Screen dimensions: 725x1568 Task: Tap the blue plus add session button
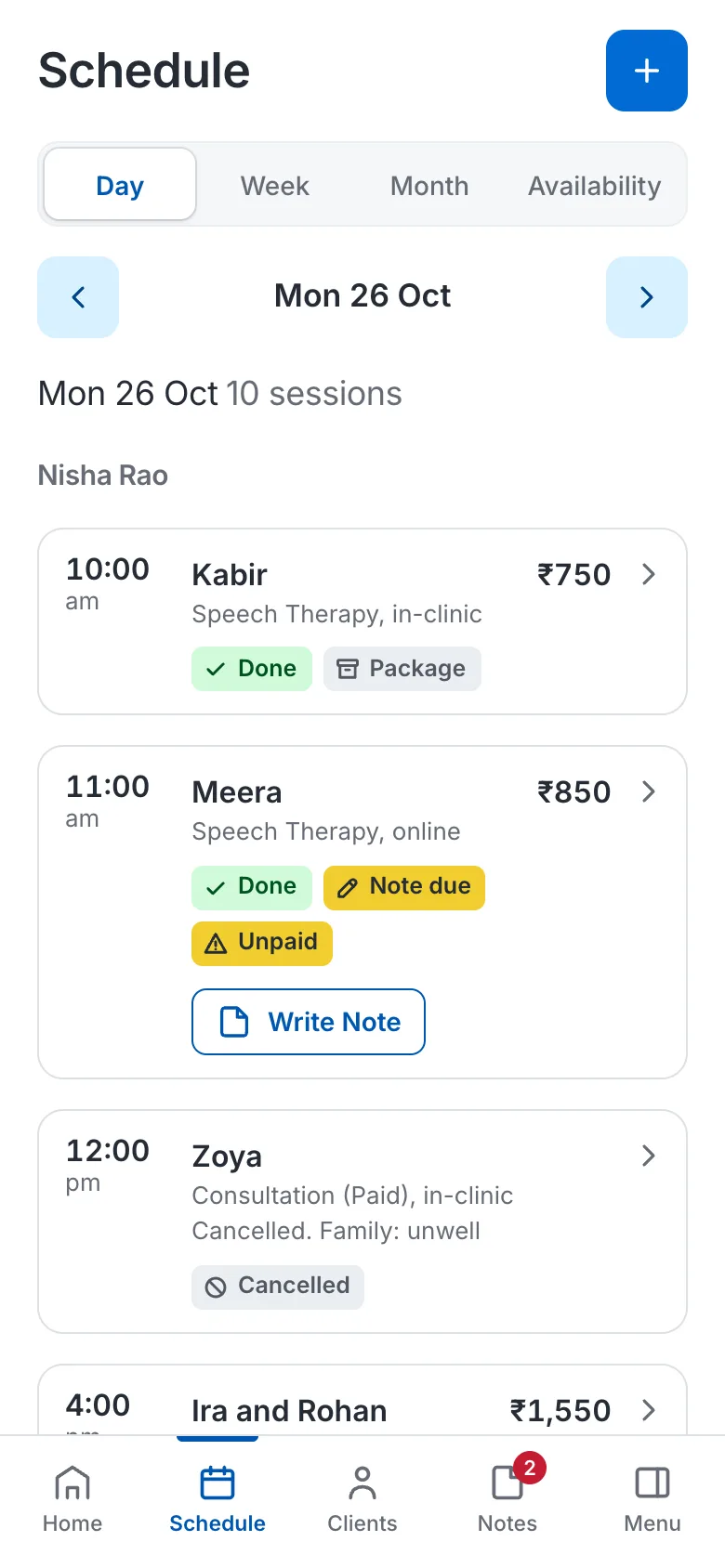pyautogui.click(x=647, y=71)
